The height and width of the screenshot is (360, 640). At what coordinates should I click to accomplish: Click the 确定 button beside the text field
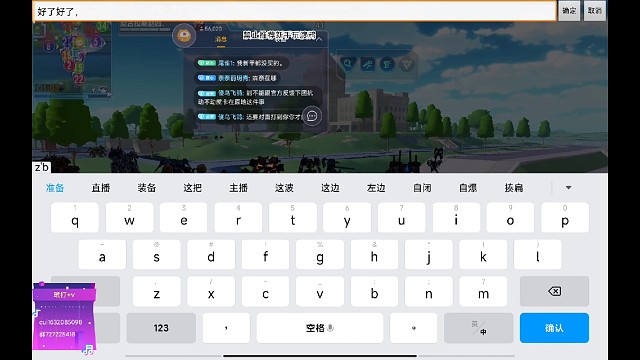(569, 11)
